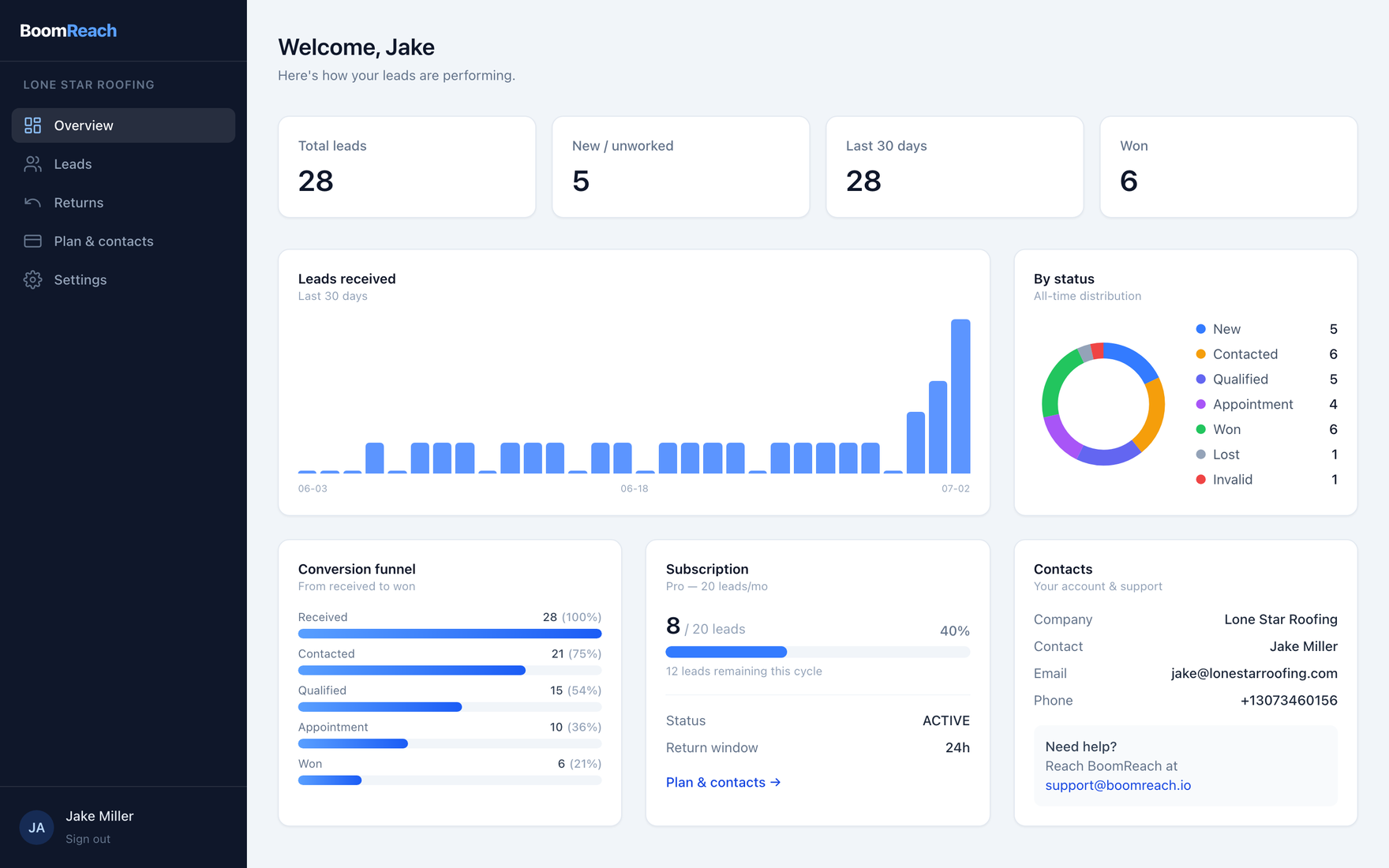Click the subscription usage progress bar

(x=818, y=652)
